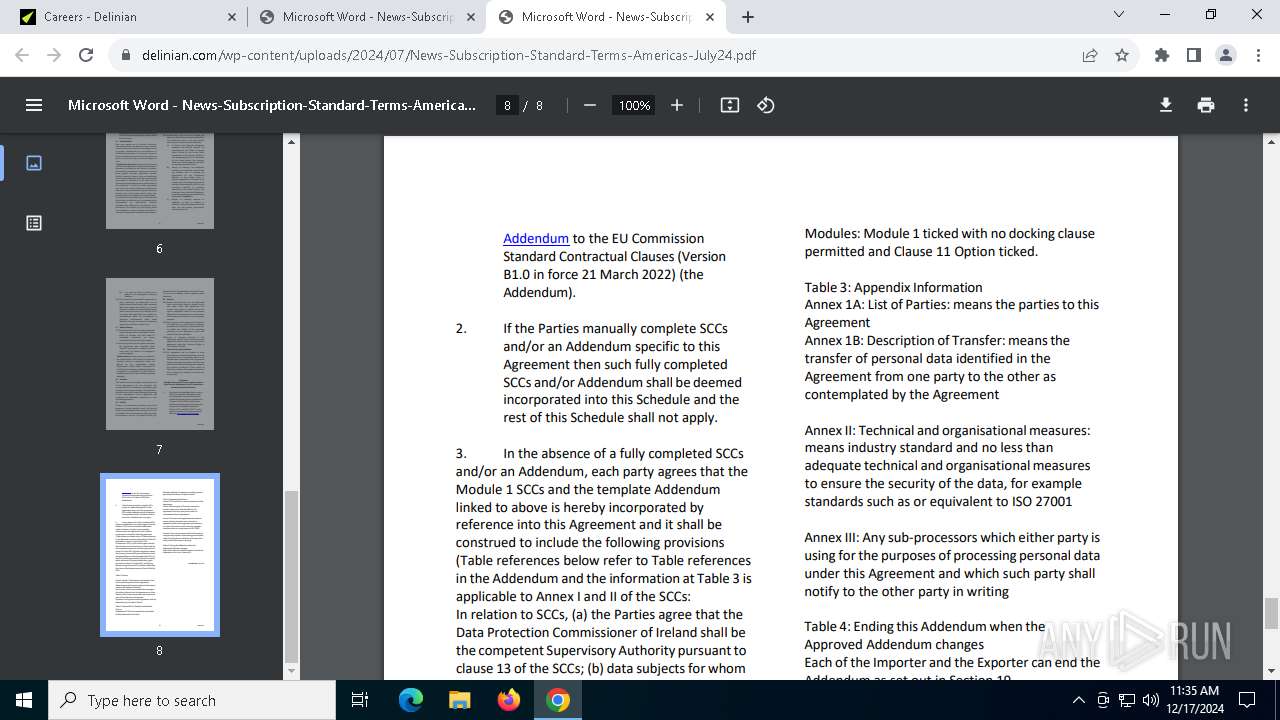Click document scrollbar down arrow

tap(1272, 671)
